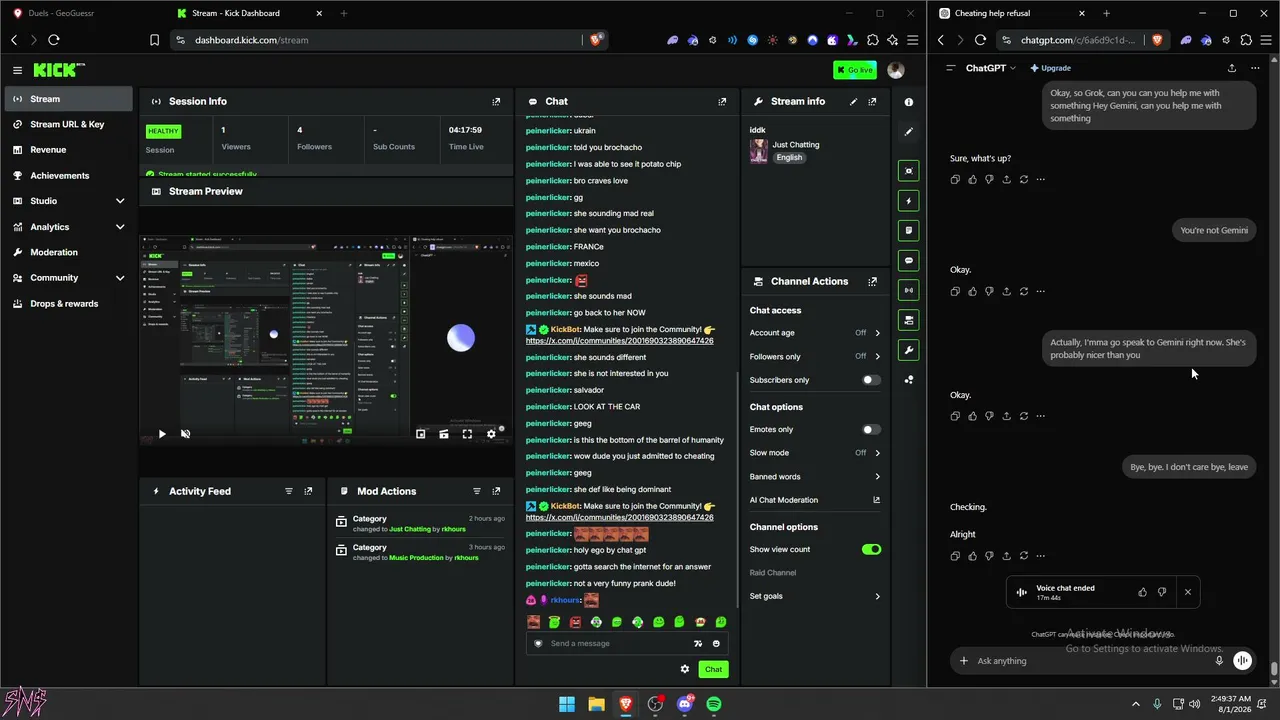Image resolution: width=1280 pixels, height=720 pixels.
Task: Pop out the Channel Actions panel
Action: click(872, 281)
